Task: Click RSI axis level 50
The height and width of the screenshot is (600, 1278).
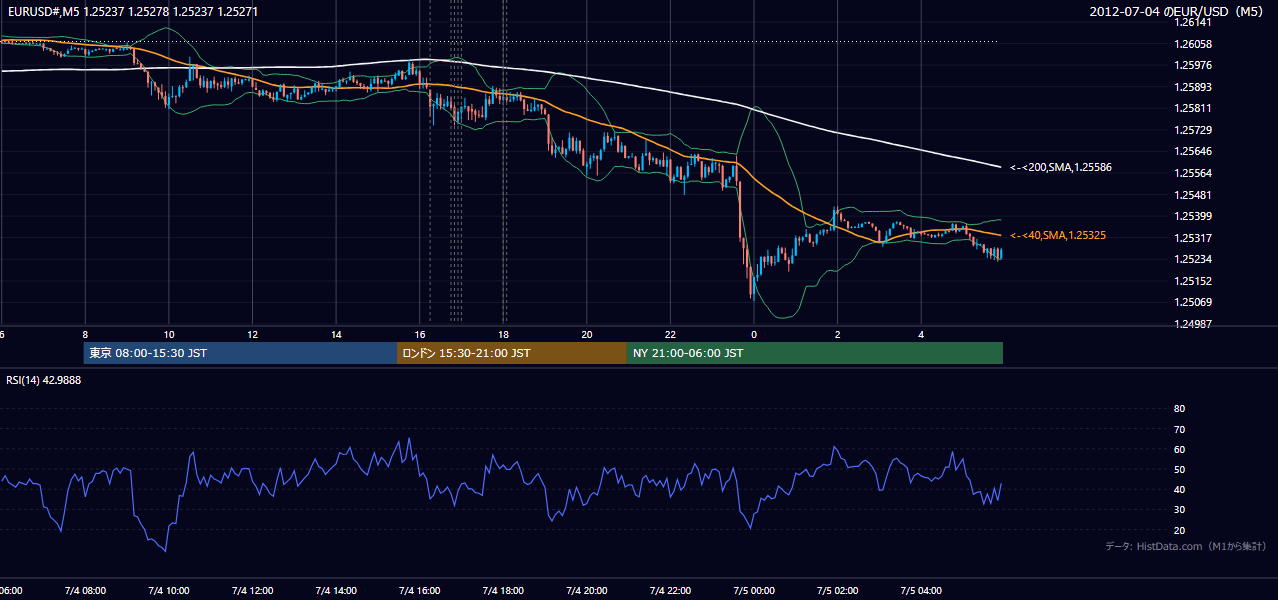Action: pyautogui.click(x=1179, y=469)
